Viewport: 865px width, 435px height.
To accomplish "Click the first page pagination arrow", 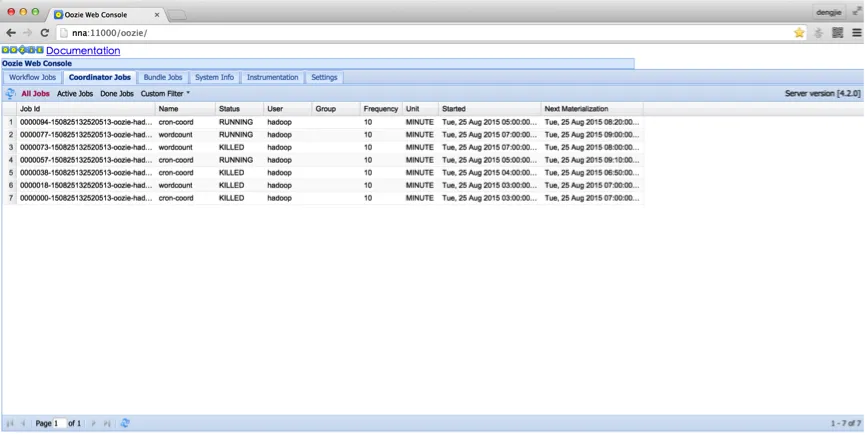I will pyautogui.click(x=10, y=423).
